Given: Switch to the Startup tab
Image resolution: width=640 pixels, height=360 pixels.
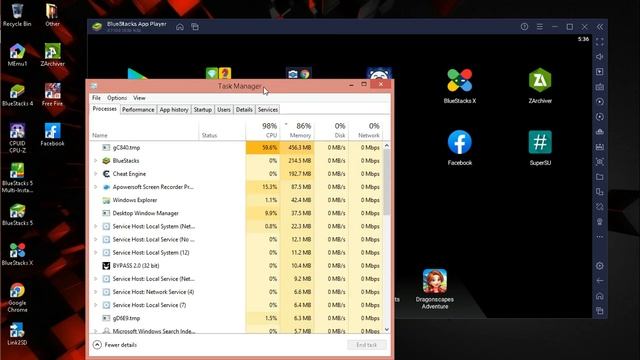Looking at the screenshot, I should tap(203, 110).
